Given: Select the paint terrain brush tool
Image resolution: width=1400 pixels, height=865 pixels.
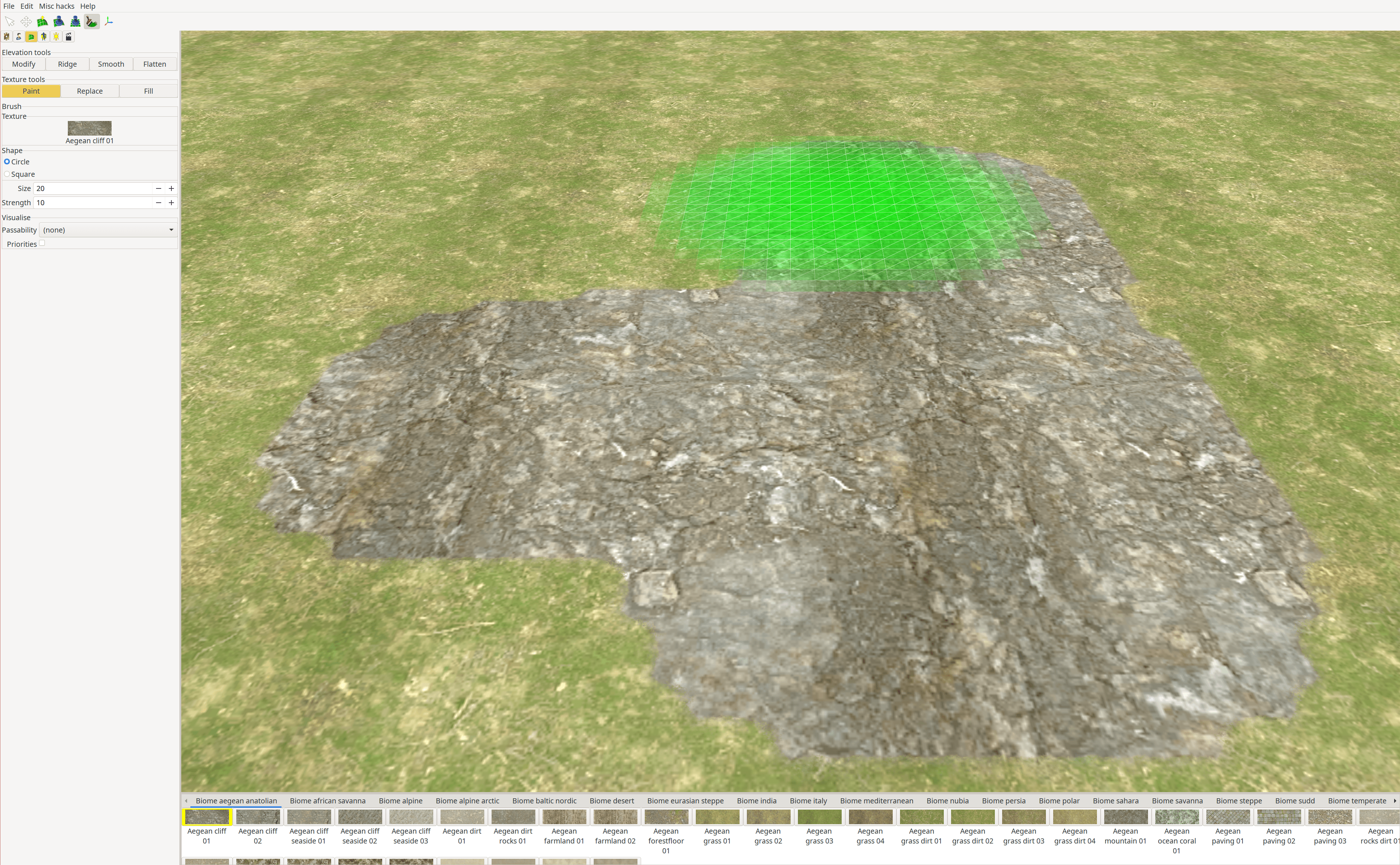Looking at the screenshot, I should point(92,21).
